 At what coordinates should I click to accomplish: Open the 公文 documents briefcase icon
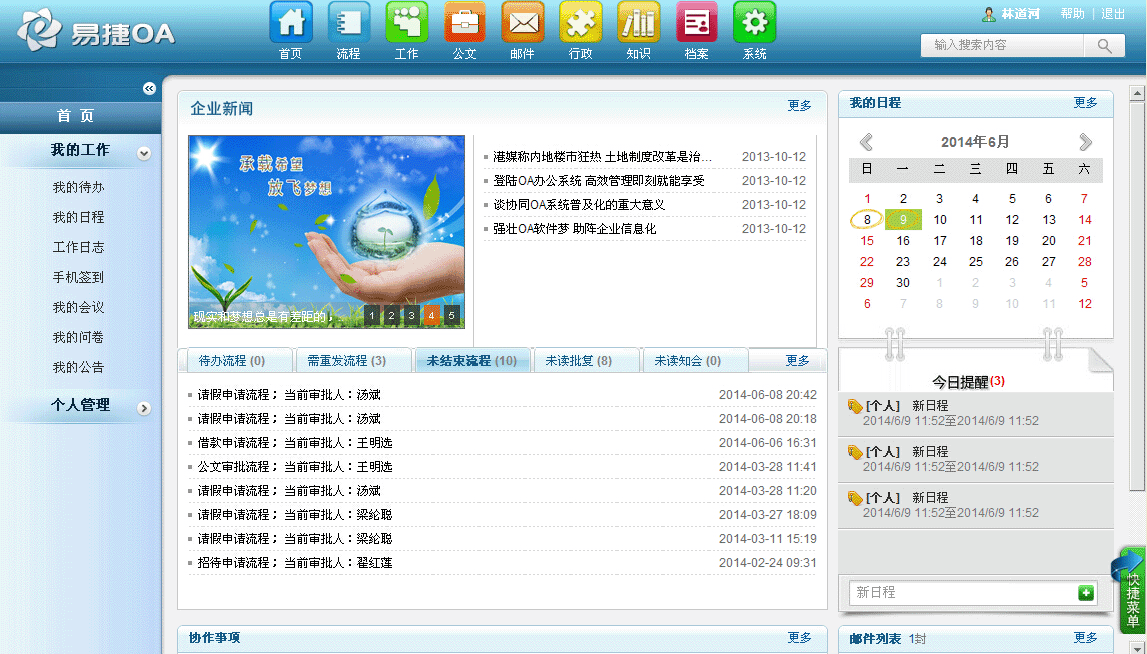point(465,23)
